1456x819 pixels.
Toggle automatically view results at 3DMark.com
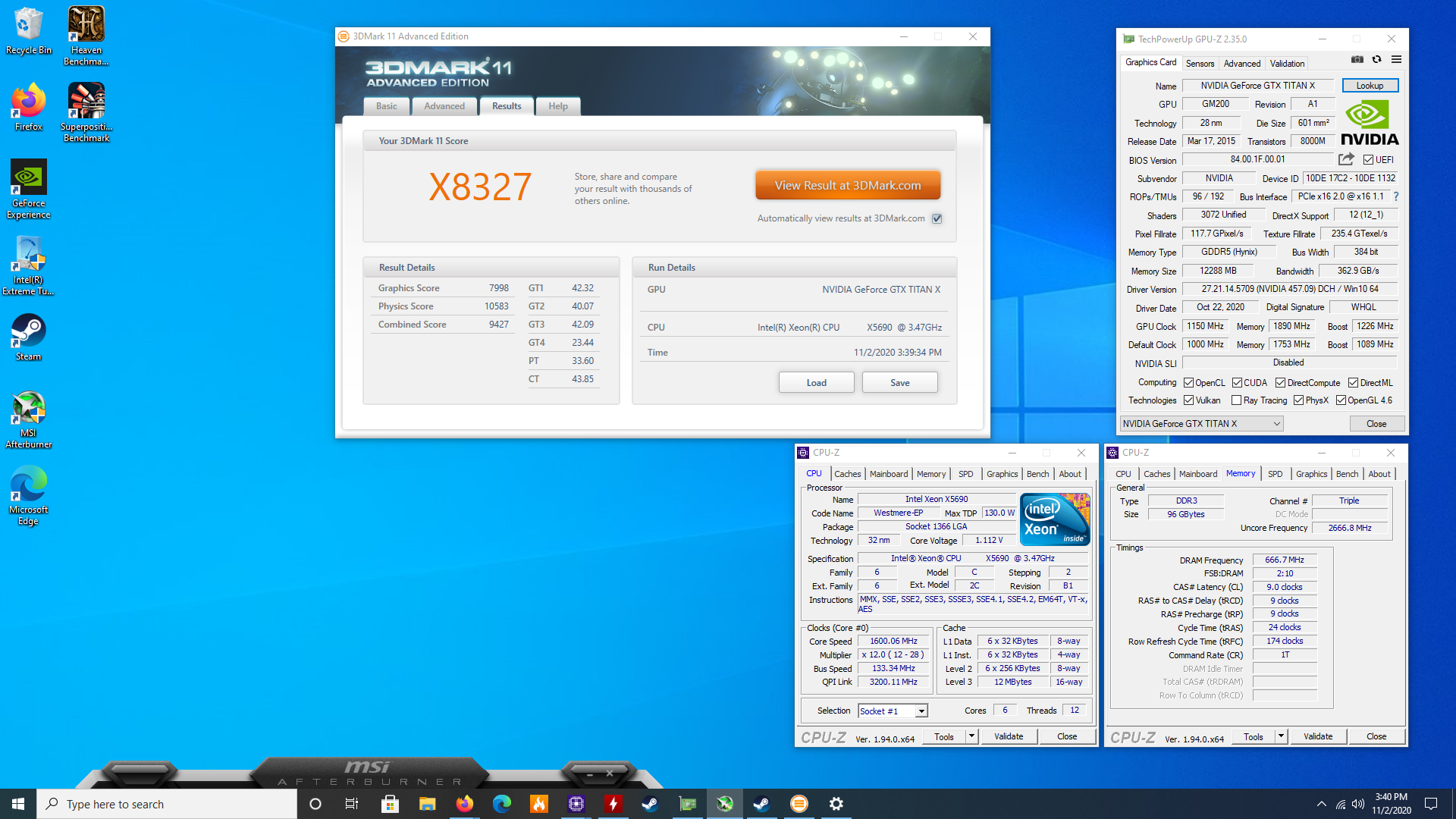coord(937,218)
